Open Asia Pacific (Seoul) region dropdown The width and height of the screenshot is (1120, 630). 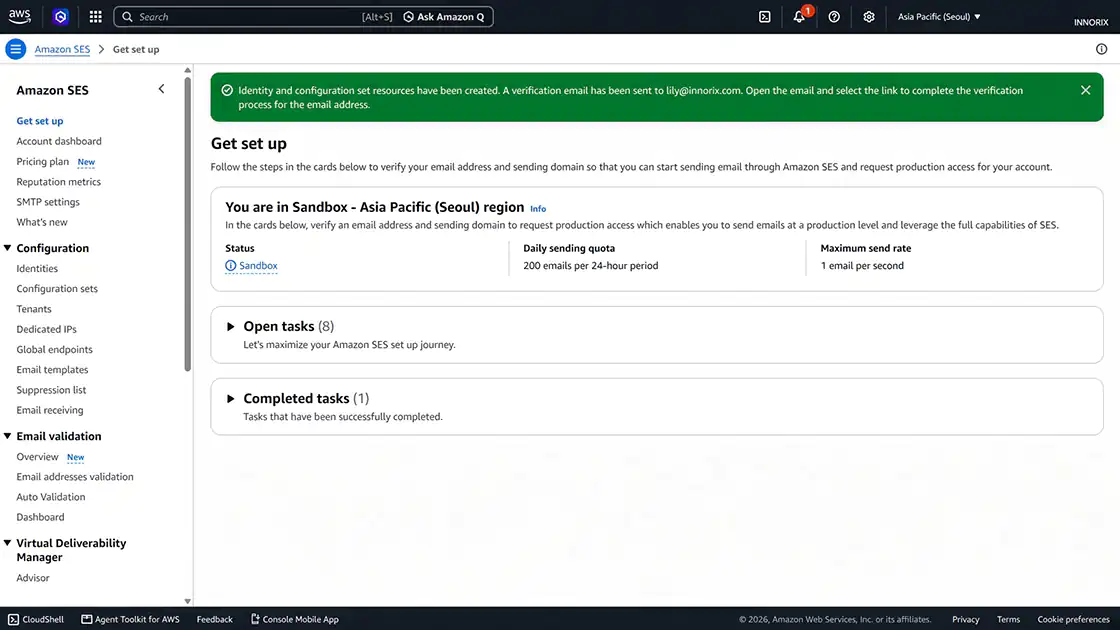939,16
